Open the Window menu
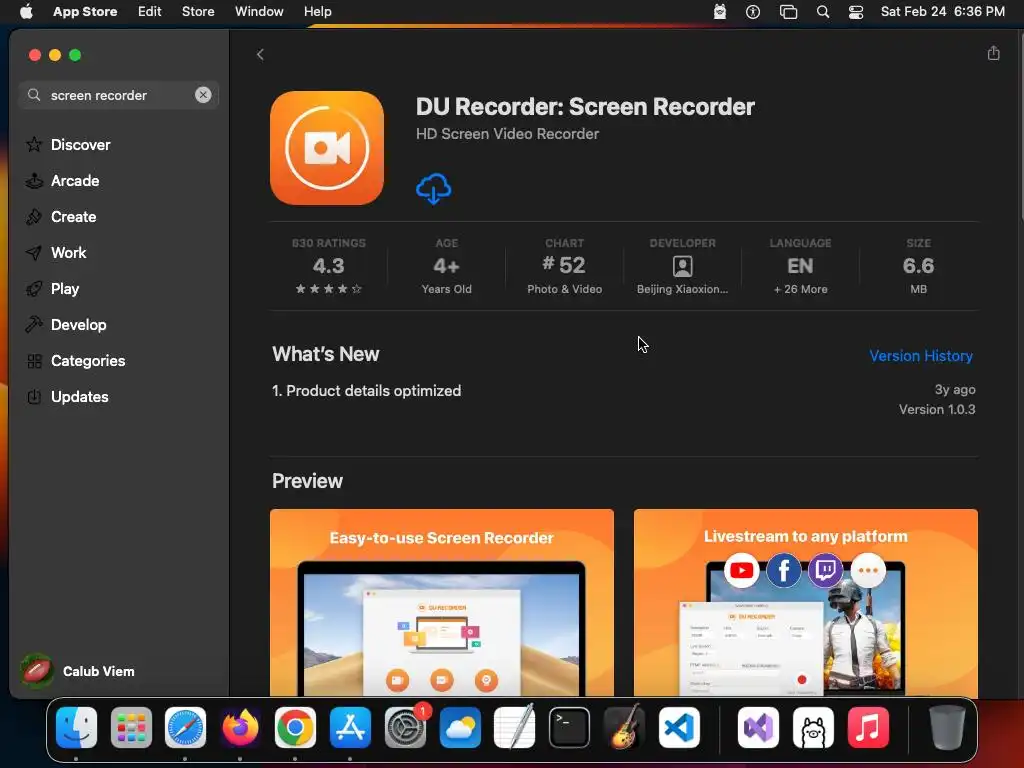1024x768 pixels. pos(259,11)
